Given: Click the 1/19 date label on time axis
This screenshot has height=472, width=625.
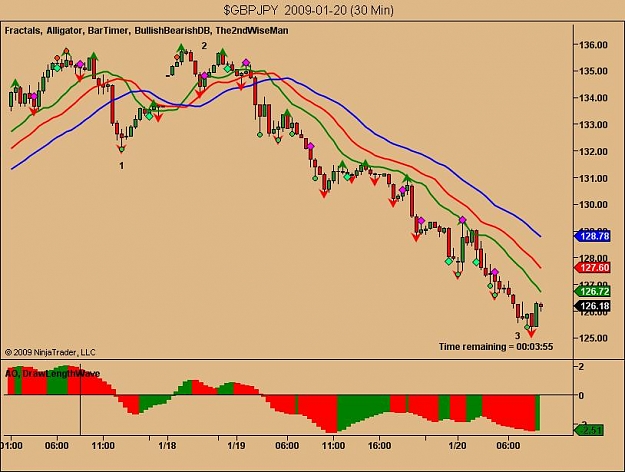Looking at the screenshot, I should point(236,445).
